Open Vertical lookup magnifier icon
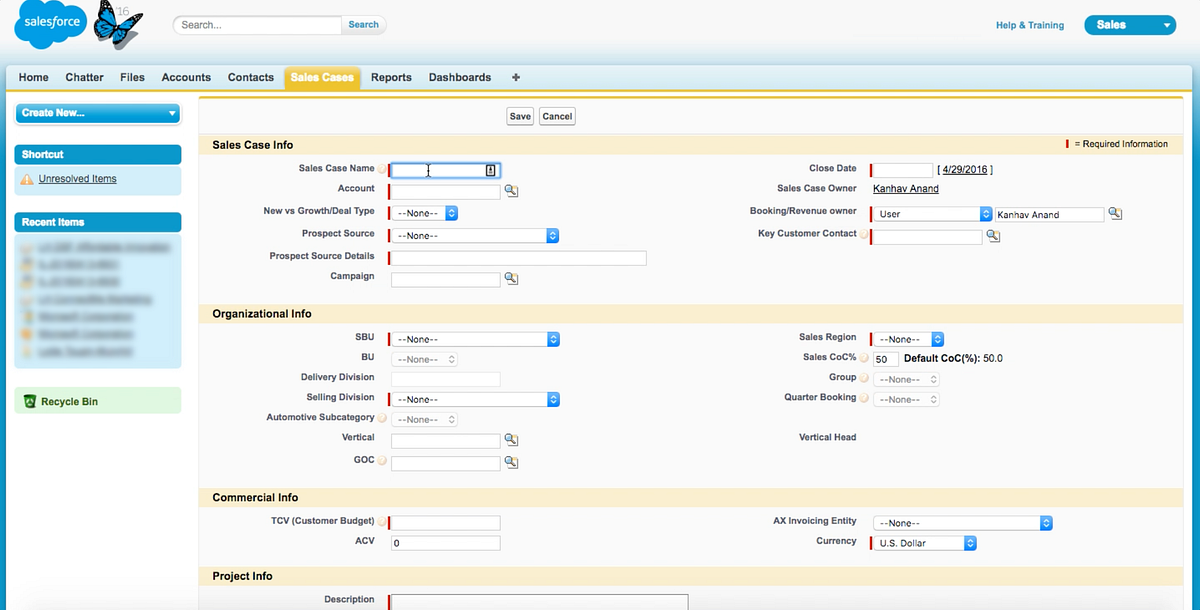 [511, 440]
